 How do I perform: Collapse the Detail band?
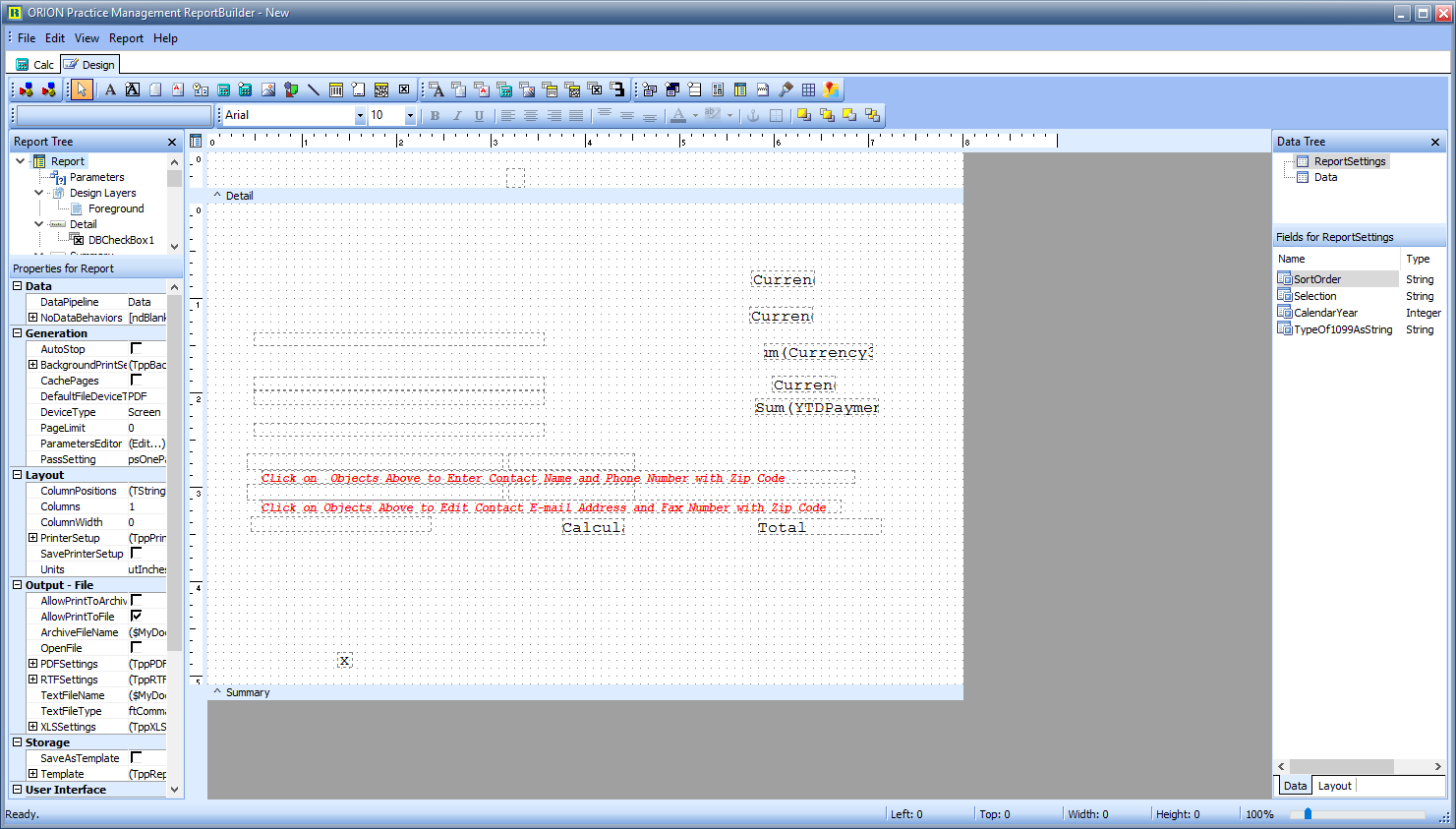217,196
